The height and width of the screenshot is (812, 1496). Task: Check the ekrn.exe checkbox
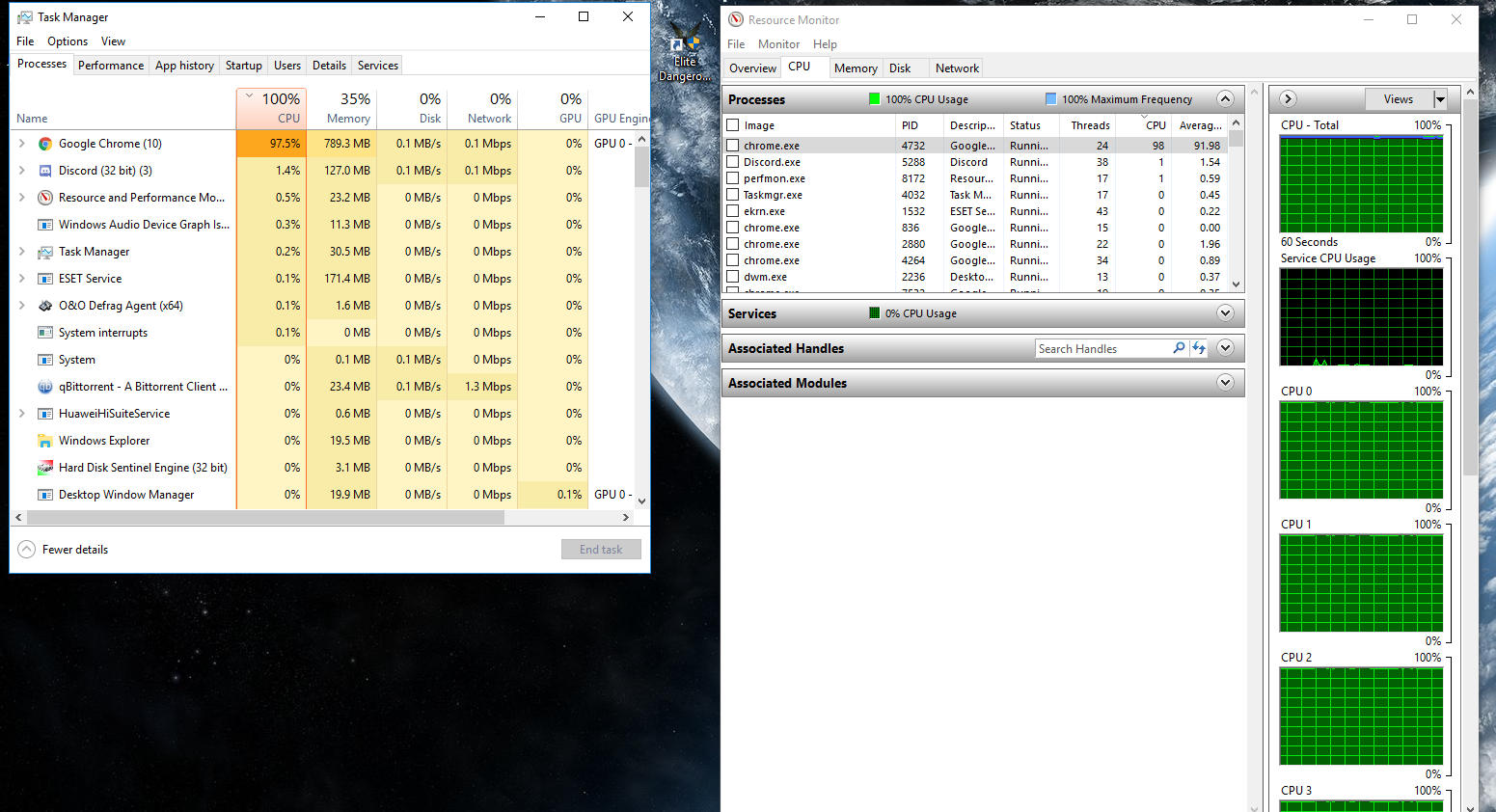click(x=733, y=211)
